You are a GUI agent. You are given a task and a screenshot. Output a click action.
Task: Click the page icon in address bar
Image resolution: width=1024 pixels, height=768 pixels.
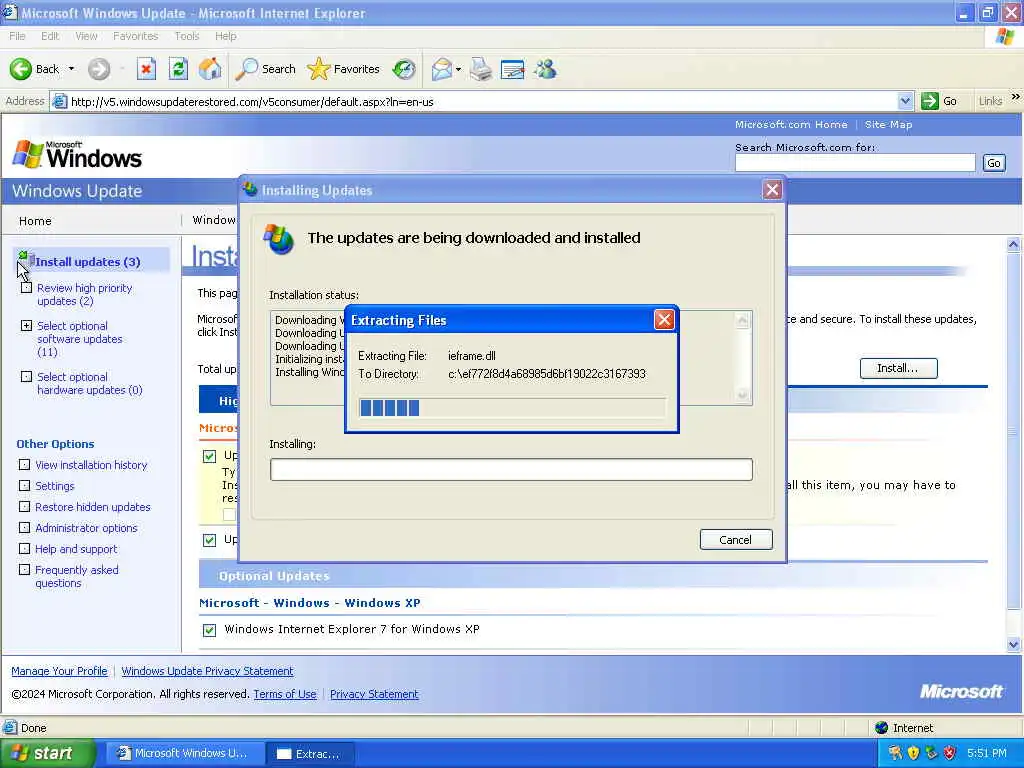(59, 101)
